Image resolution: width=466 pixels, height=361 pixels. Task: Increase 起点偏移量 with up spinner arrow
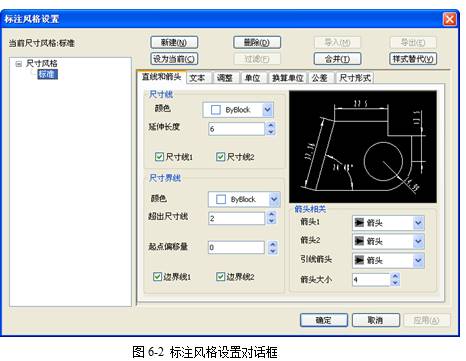pos(273,244)
